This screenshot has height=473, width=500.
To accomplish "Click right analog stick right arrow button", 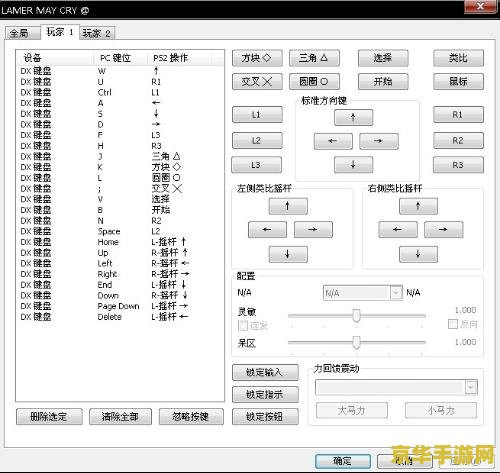I will [444, 230].
